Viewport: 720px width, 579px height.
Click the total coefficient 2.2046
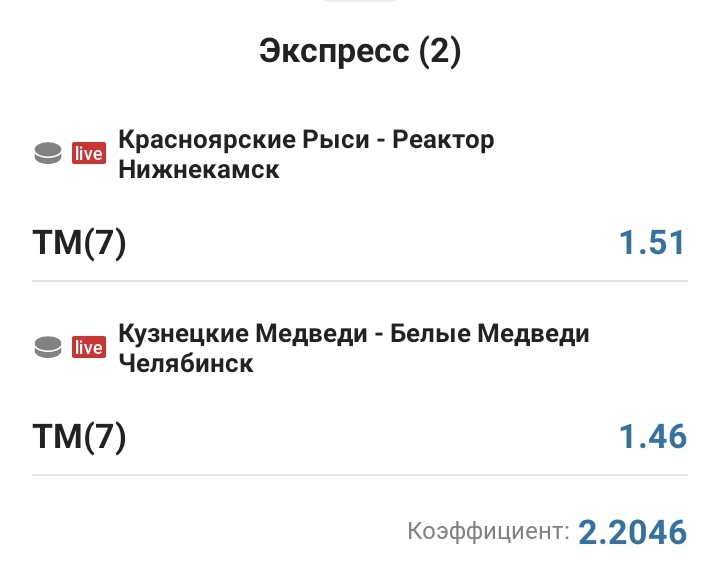pyautogui.click(x=633, y=531)
